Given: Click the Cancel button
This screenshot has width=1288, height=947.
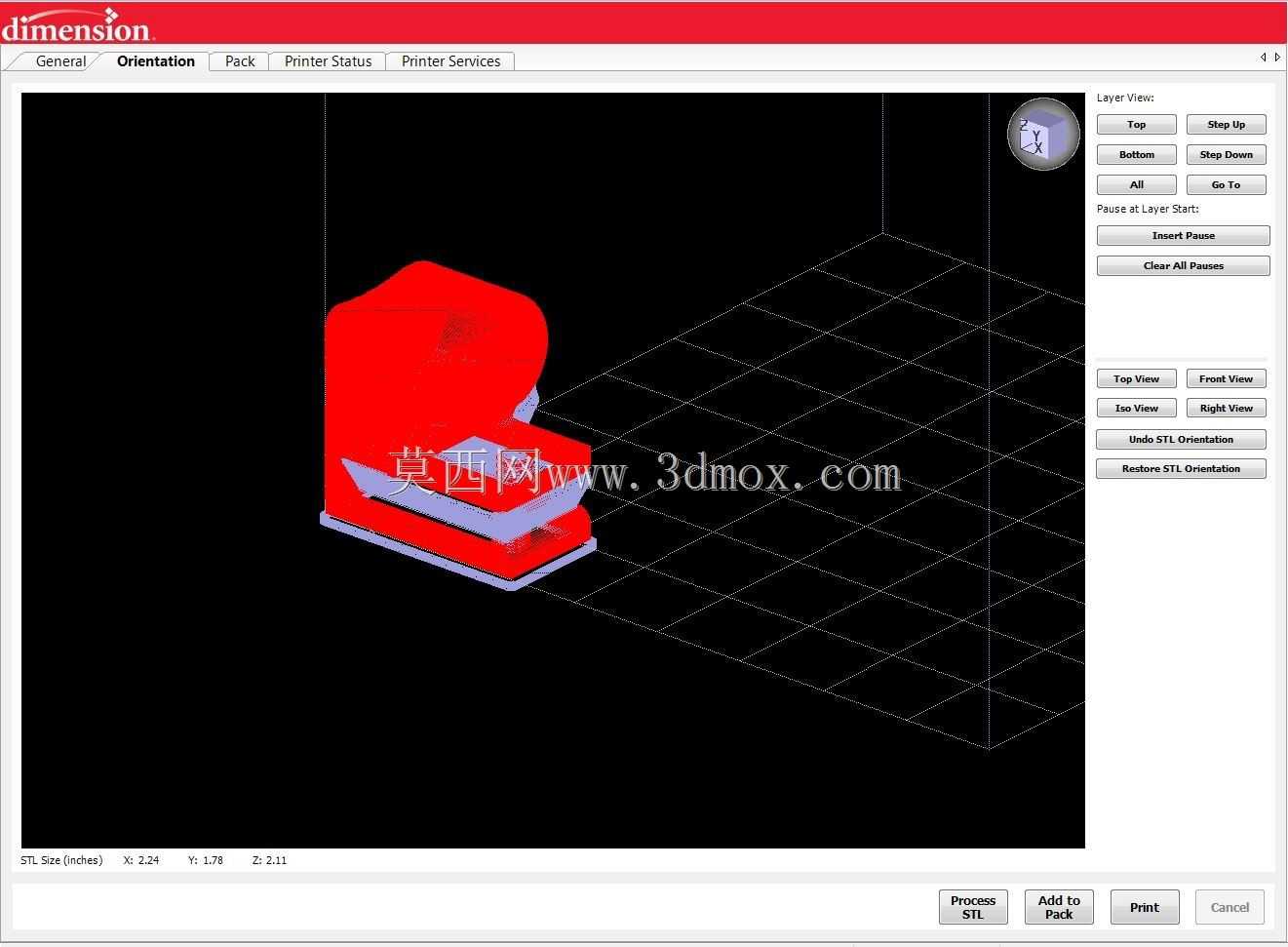Looking at the screenshot, I should coord(1230,907).
